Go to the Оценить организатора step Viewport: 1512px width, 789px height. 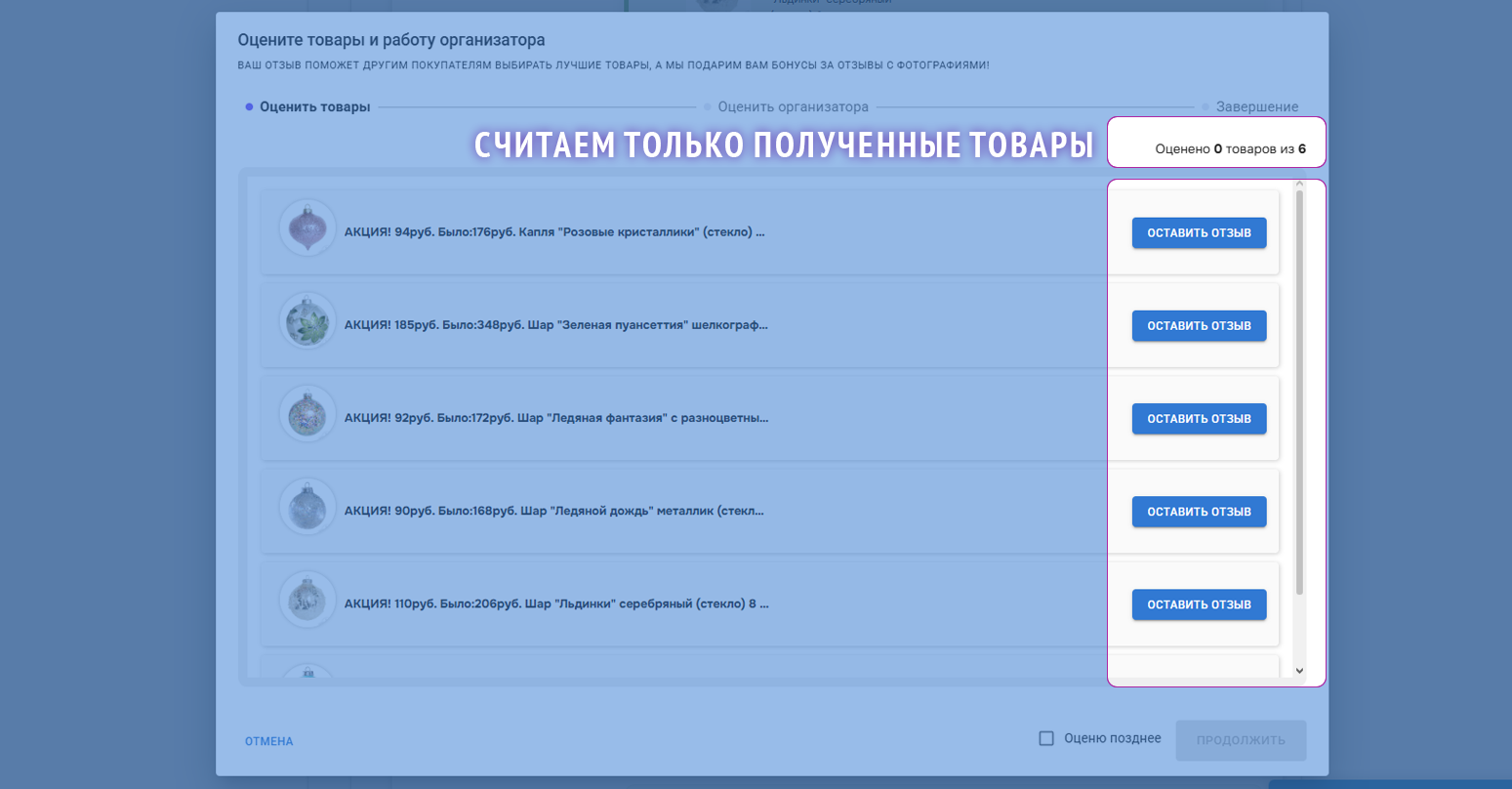(x=793, y=107)
